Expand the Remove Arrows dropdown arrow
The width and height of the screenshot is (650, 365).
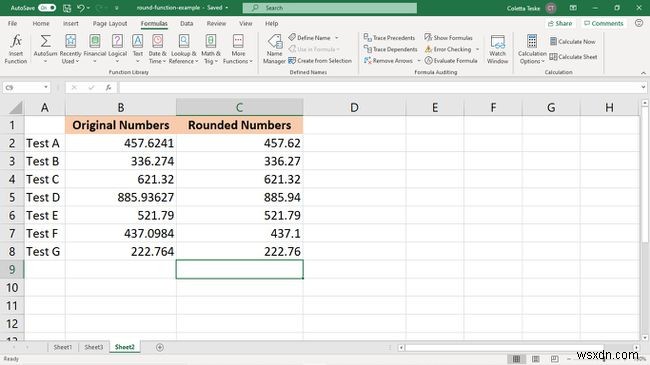[418, 61]
